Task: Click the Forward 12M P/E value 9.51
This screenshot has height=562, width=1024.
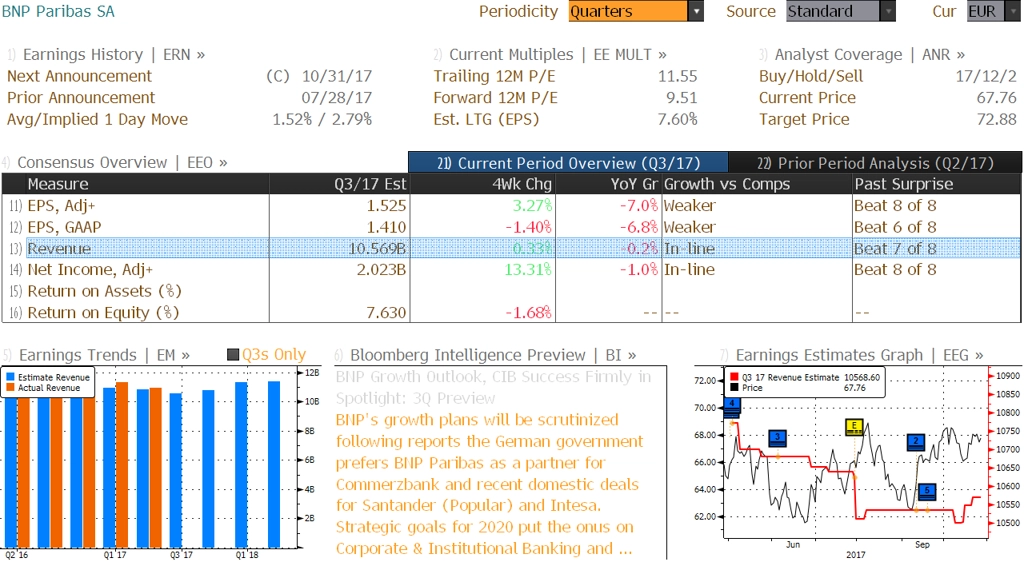Action: 681,98
